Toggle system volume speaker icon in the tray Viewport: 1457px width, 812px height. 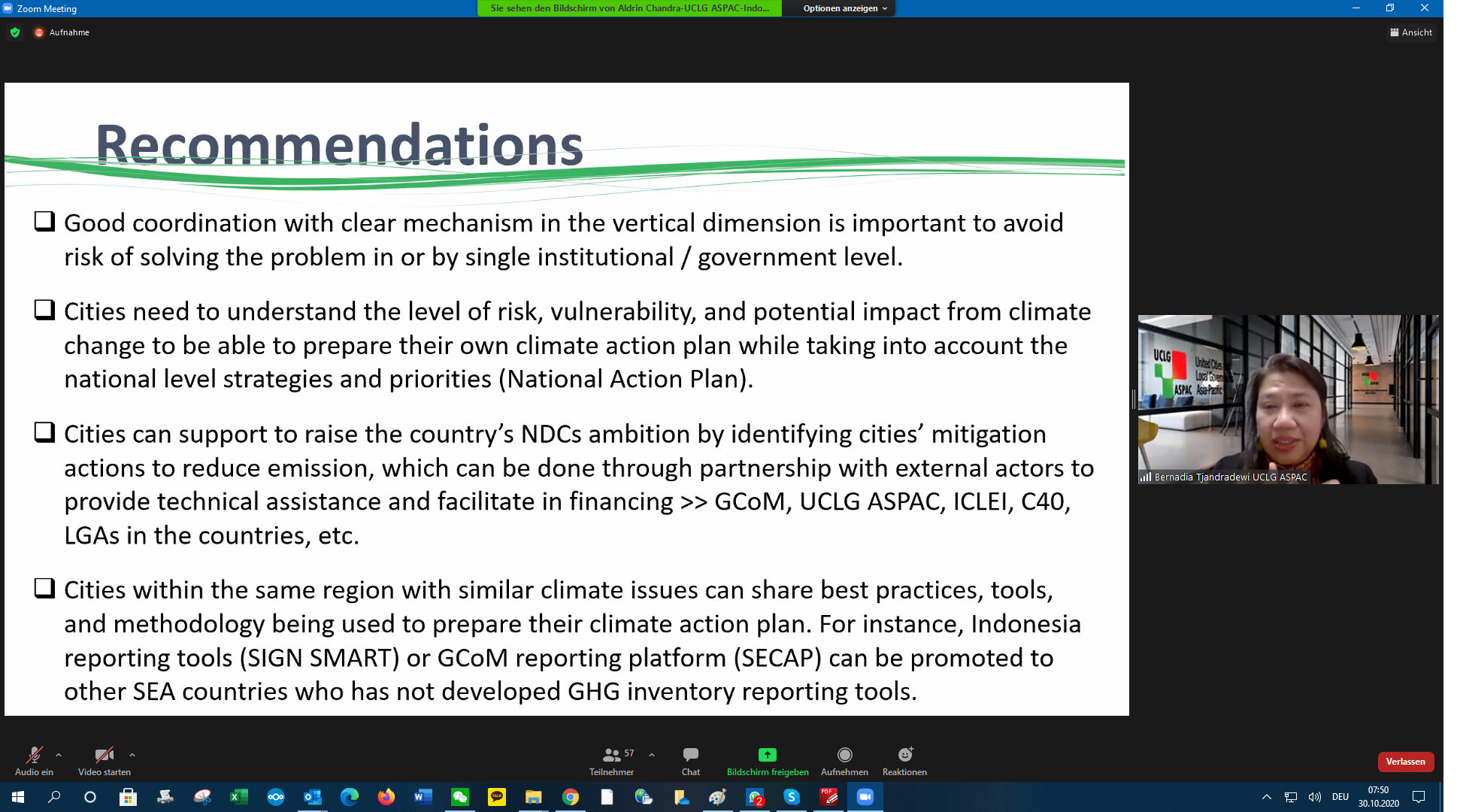(x=1314, y=797)
